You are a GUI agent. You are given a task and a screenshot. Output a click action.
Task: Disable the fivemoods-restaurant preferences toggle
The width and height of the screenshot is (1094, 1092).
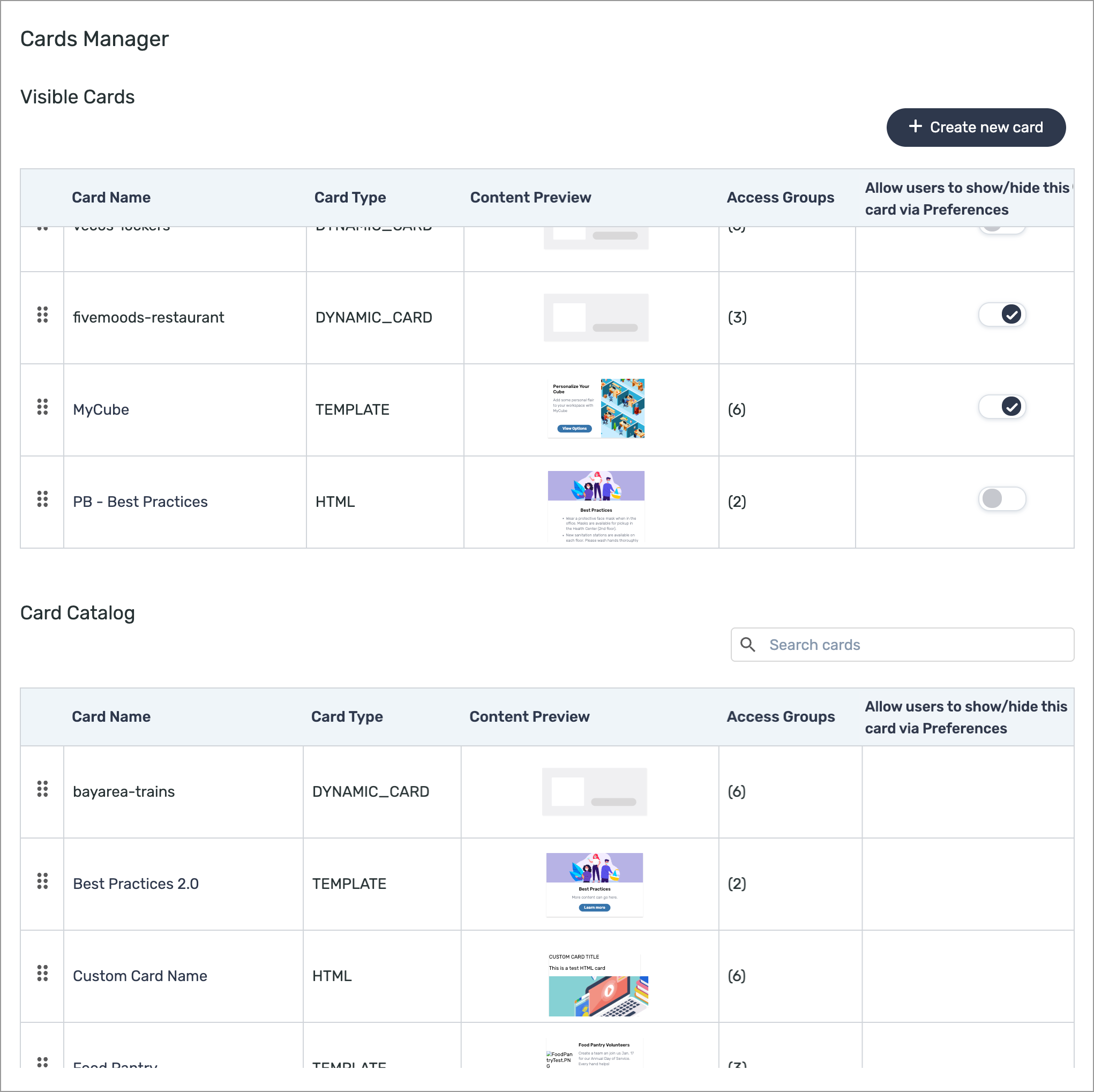pyautogui.click(x=1002, y=315)
